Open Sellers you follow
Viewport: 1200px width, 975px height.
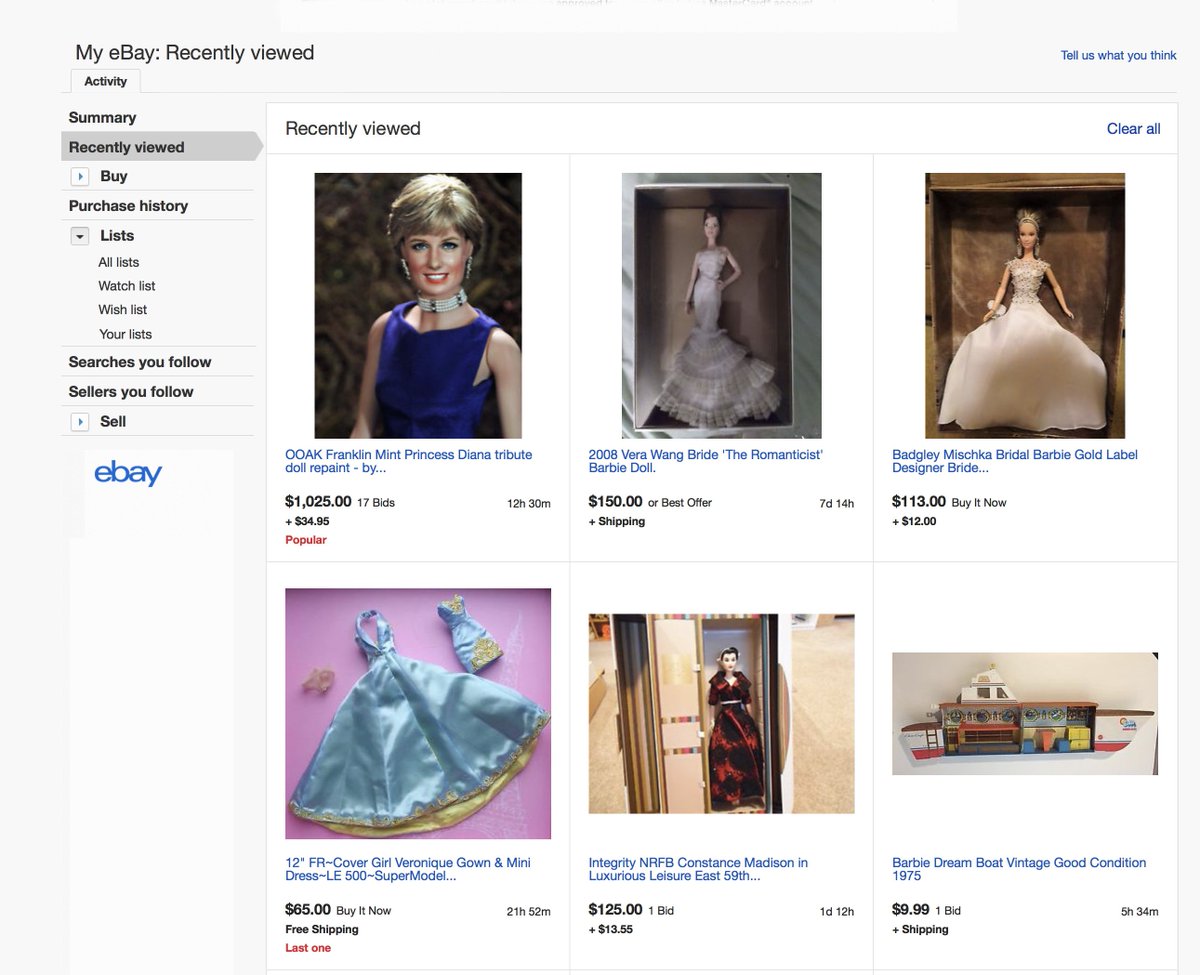point(131,392)
